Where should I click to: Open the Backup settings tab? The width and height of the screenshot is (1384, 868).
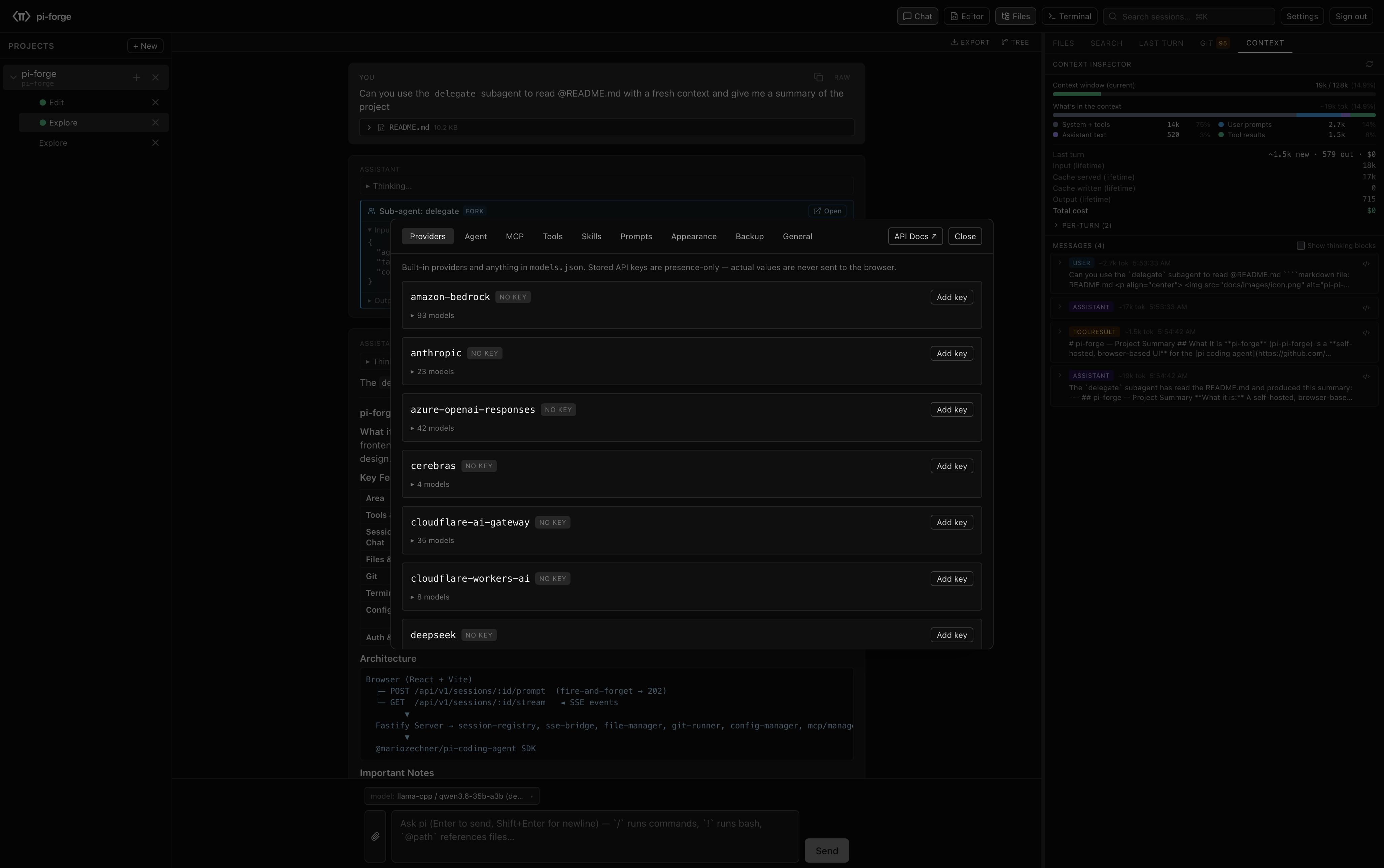(x=750, y=237)
